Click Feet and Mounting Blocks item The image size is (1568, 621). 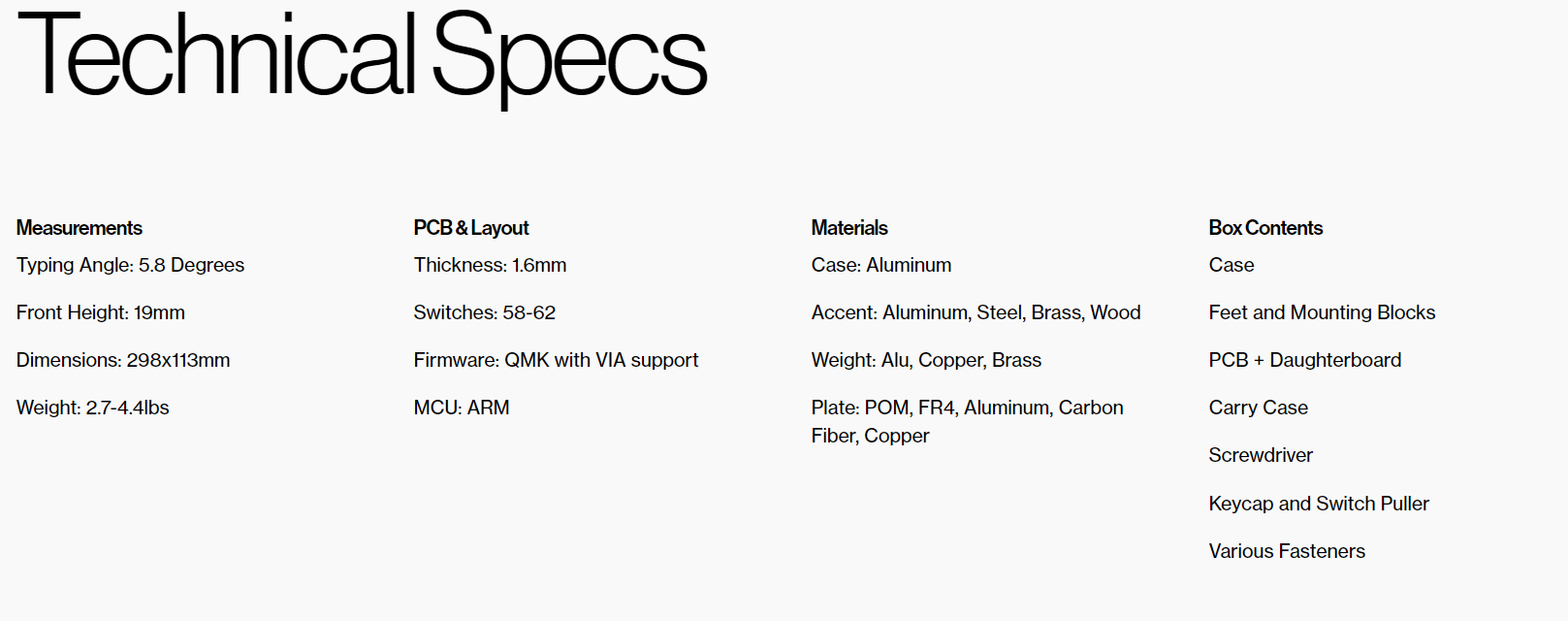coord(1322,312)
